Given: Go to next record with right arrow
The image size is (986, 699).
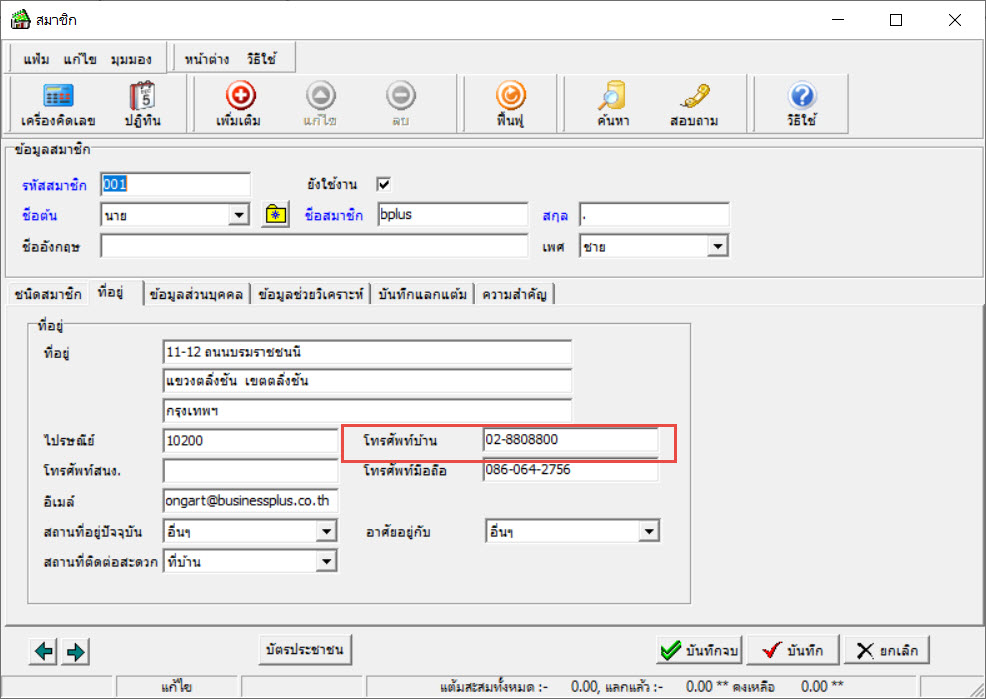Looking at the screenshot, I should (x=76, y=651).
